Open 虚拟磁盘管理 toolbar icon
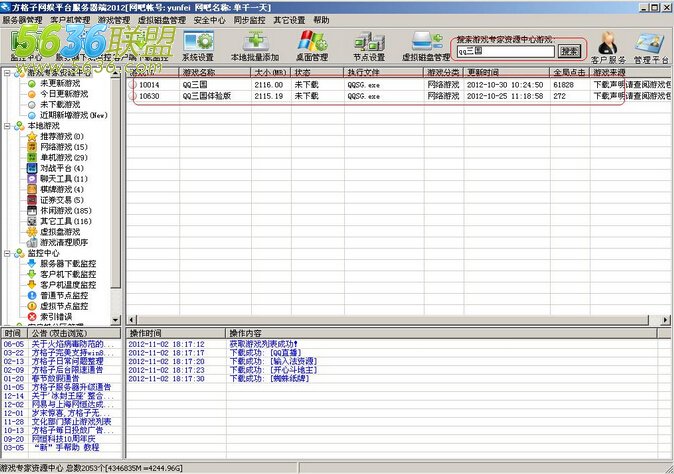674x474 pixels. click(426, 46)
